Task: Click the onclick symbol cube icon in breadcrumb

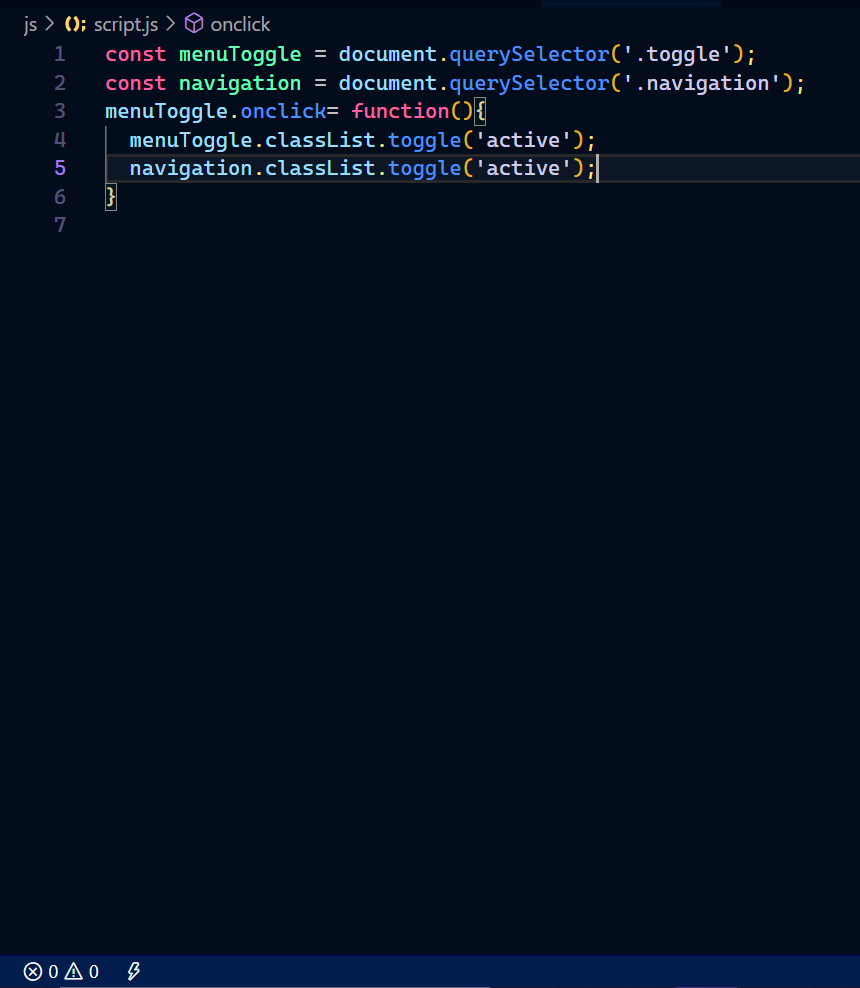Action: (194, 24)
